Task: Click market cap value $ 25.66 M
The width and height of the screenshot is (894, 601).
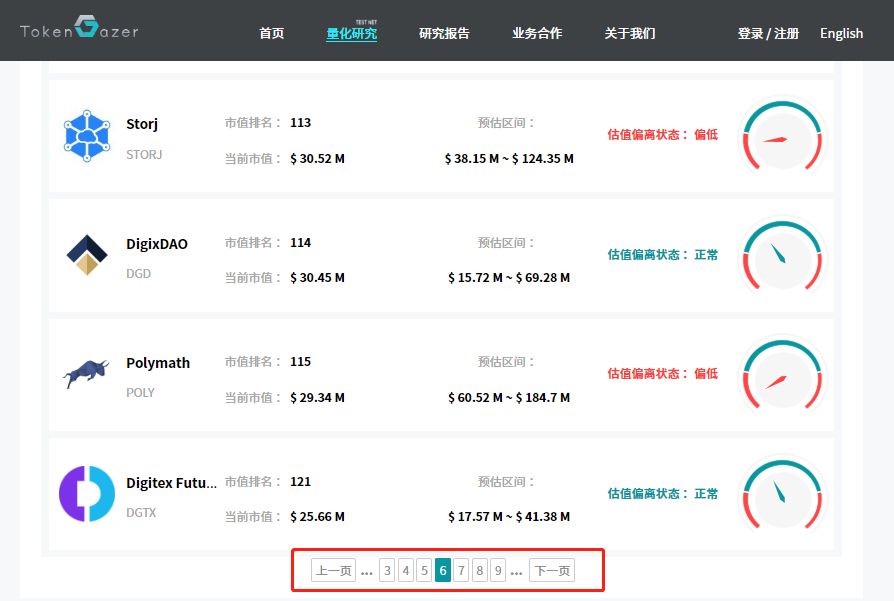Action: (x=318, y=517)
